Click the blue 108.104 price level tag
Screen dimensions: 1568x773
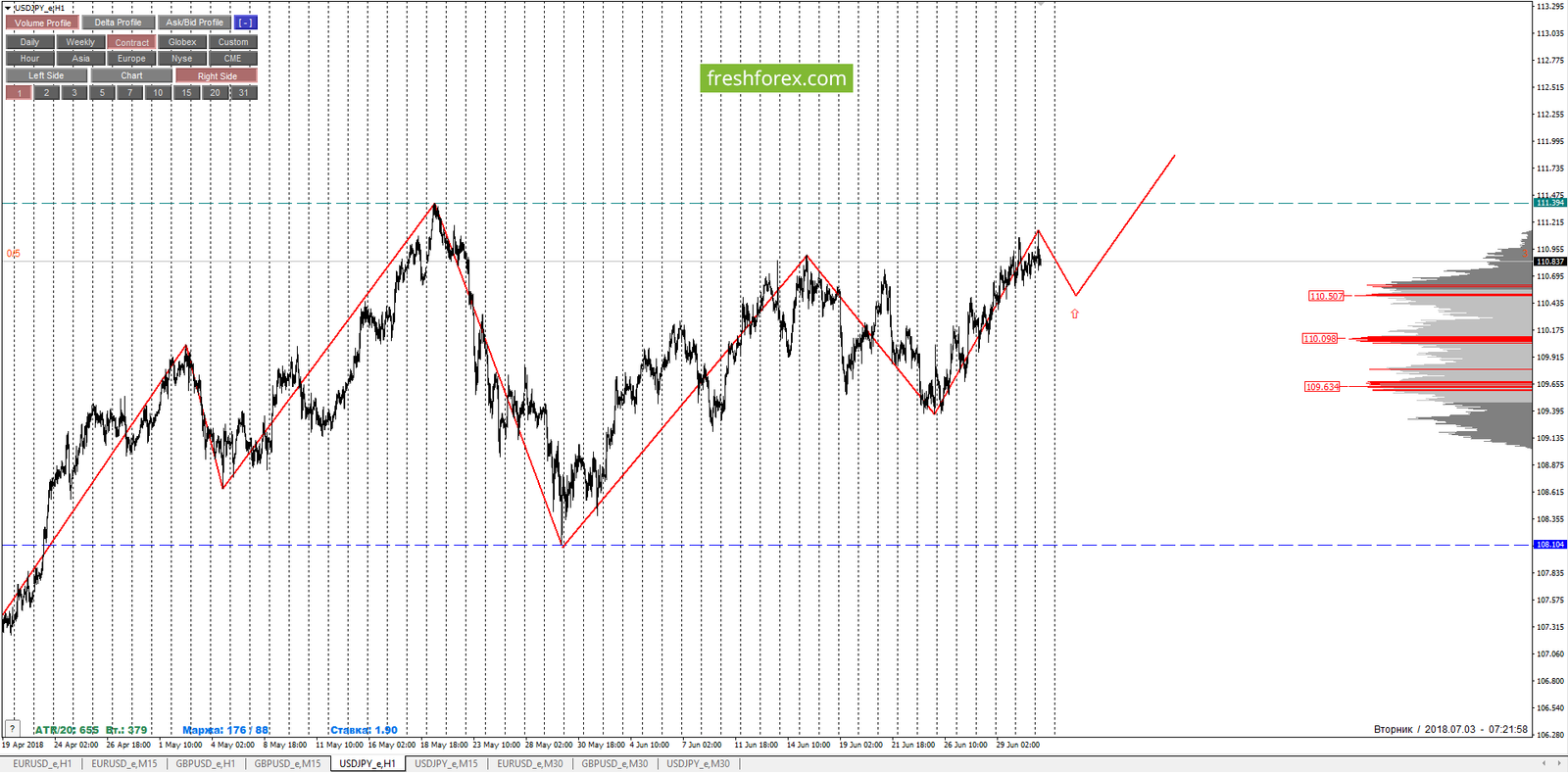(1550, 545)
